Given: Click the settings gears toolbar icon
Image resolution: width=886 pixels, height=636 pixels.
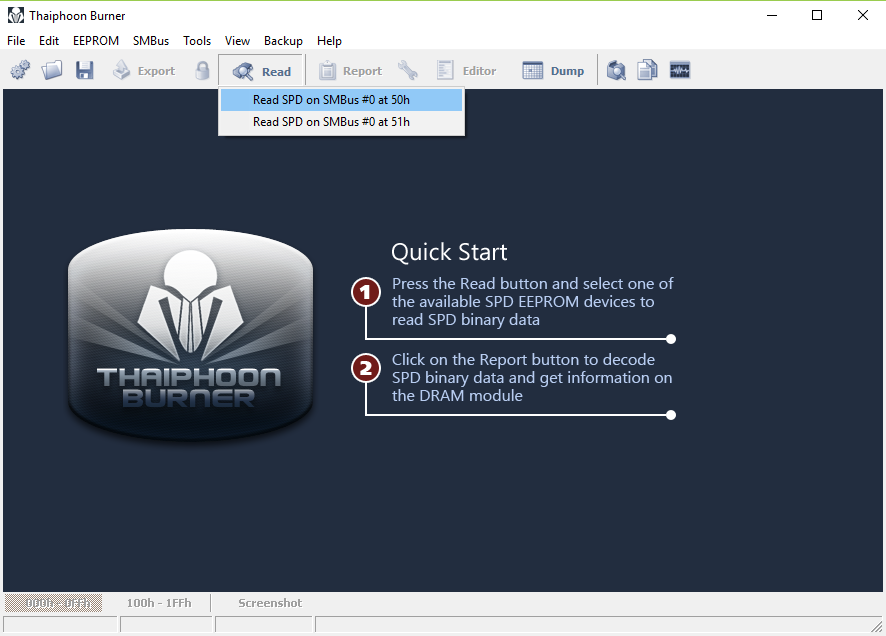Looking at the screenshot, I should [20, 71].
